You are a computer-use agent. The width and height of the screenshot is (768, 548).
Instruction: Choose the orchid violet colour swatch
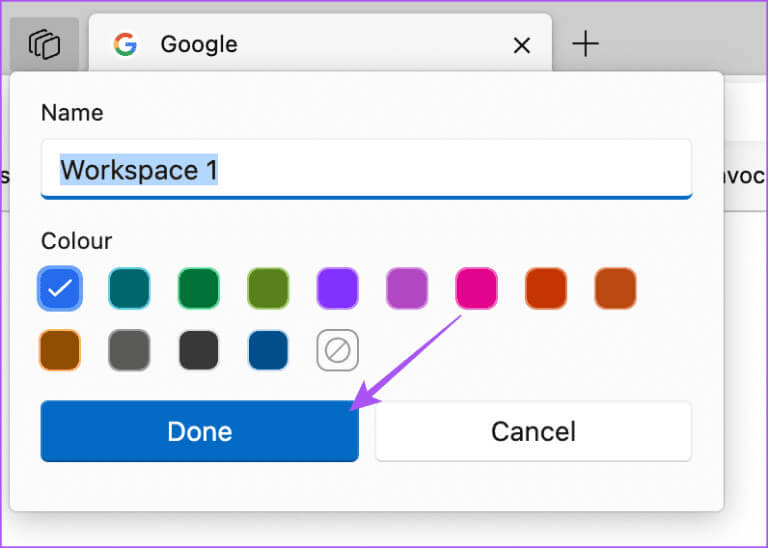tap(407, 288)
